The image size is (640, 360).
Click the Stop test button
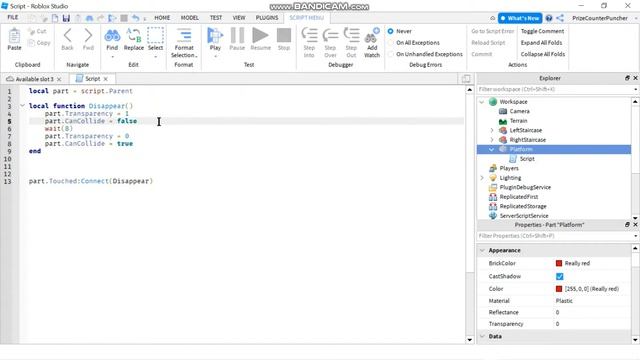point(284,36)
